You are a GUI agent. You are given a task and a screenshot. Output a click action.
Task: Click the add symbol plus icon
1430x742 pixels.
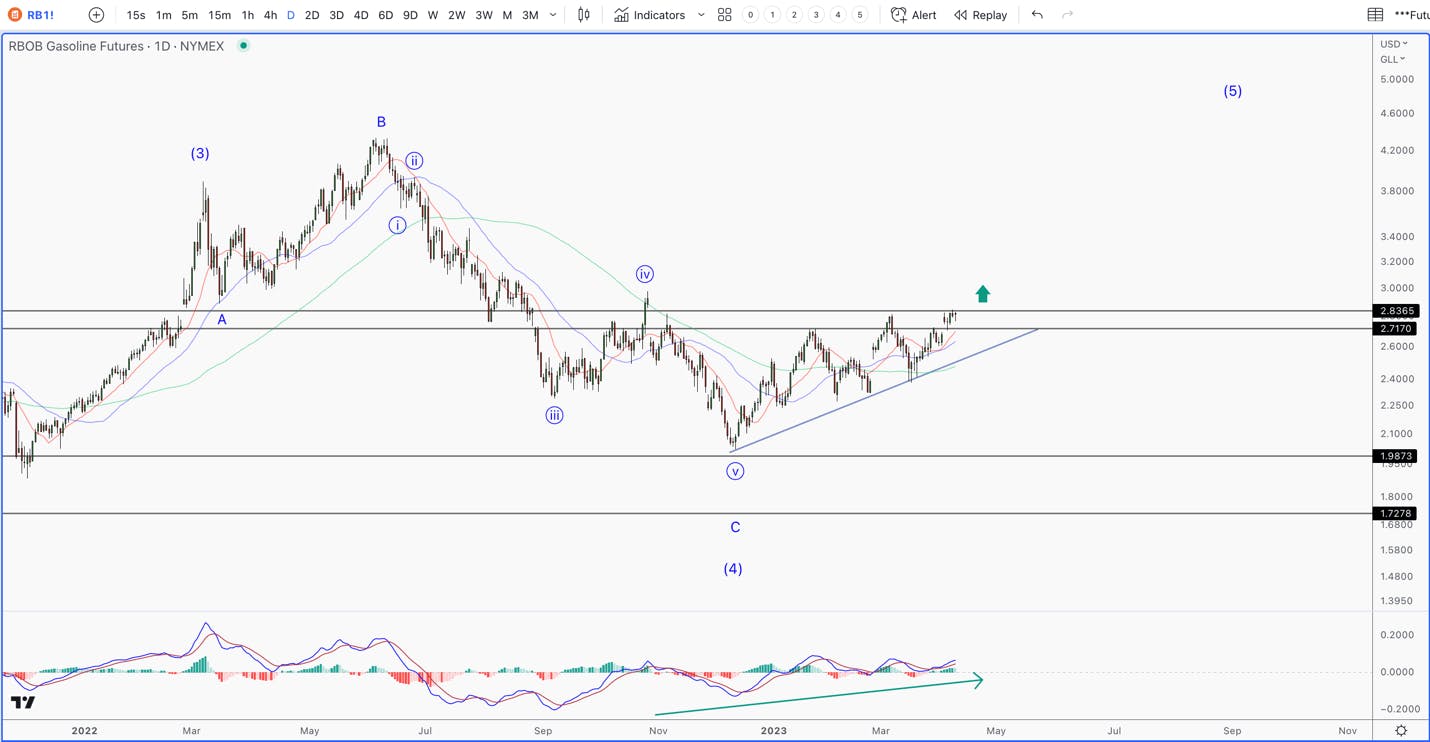coord(96,15)
